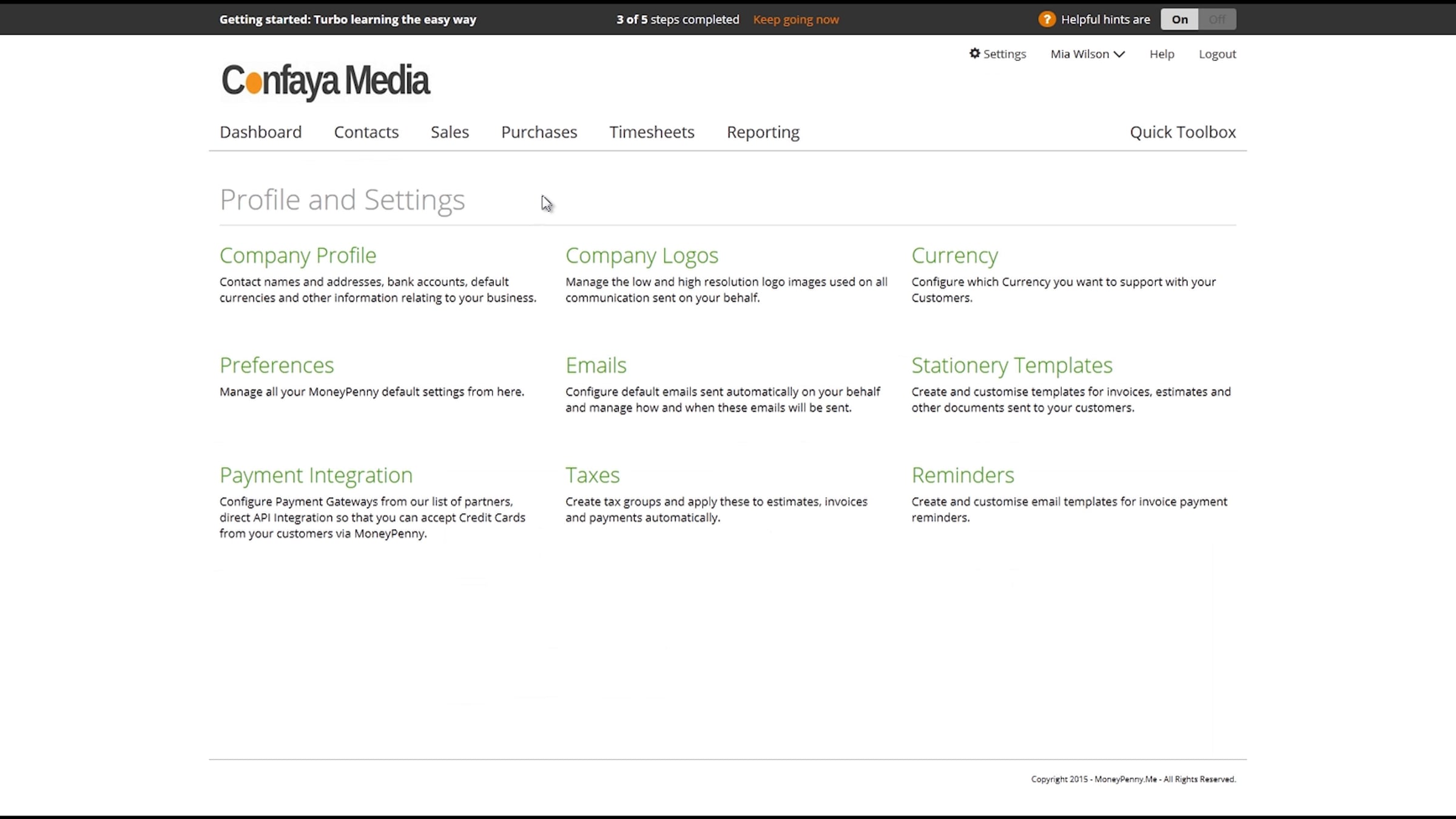Open the Sales menu

click(450, 132)
